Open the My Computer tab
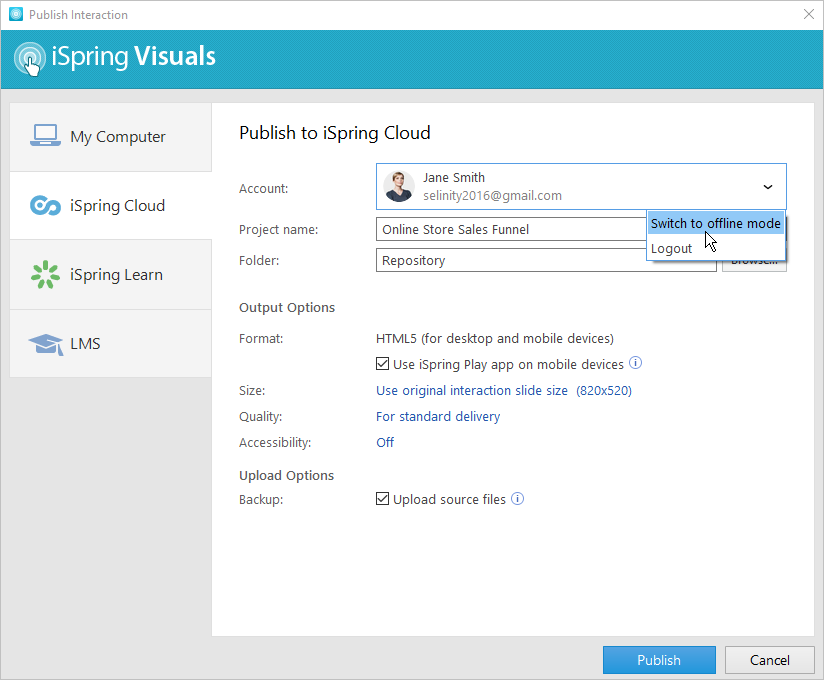The image size is (824, 680). coord(110,137)
